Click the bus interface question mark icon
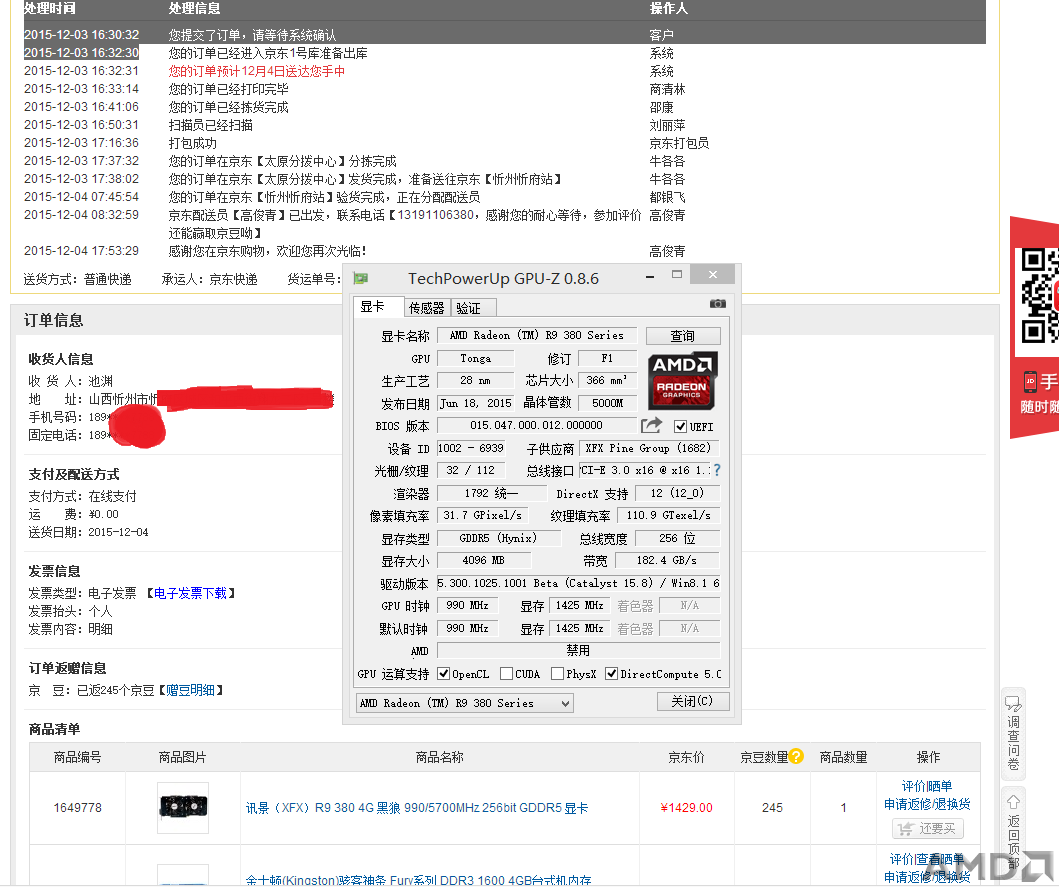The image size is (1059, 887). 717,470
